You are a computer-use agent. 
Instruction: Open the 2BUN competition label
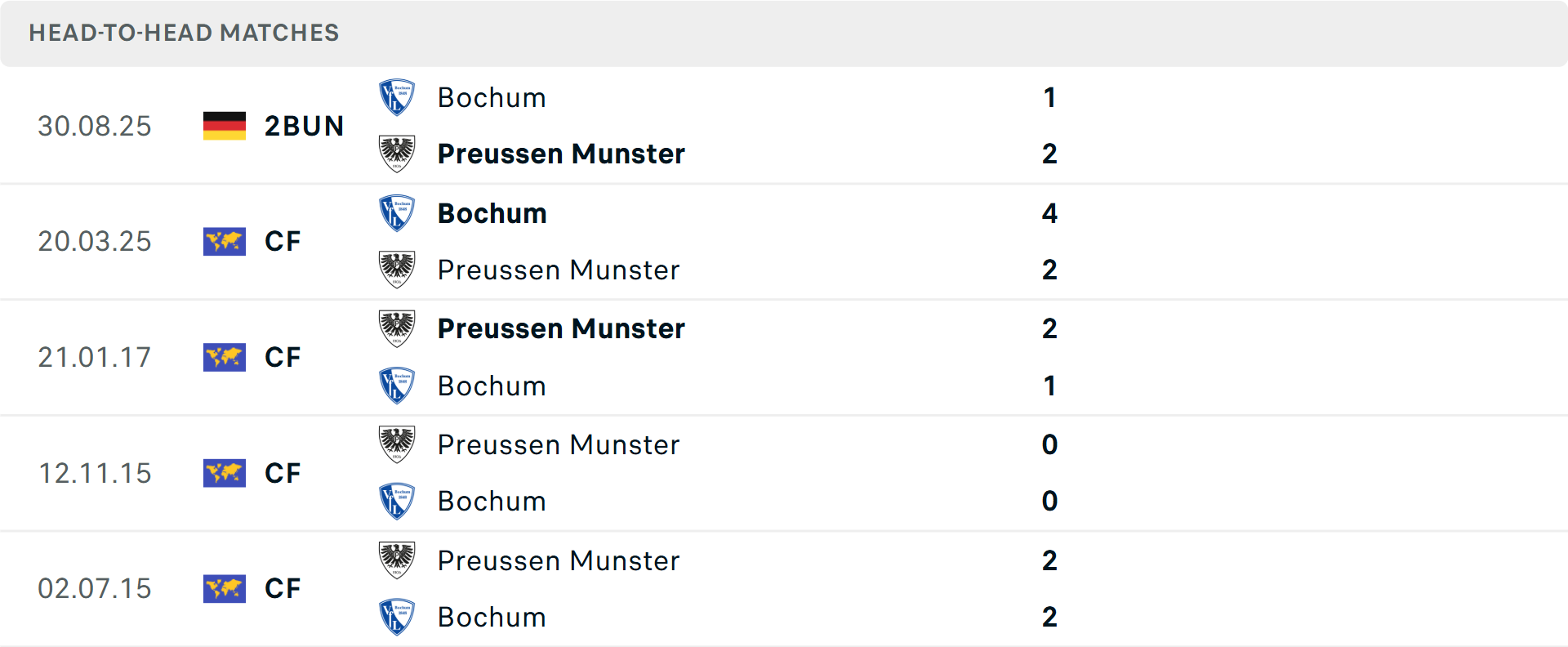[x=303, y=126]
